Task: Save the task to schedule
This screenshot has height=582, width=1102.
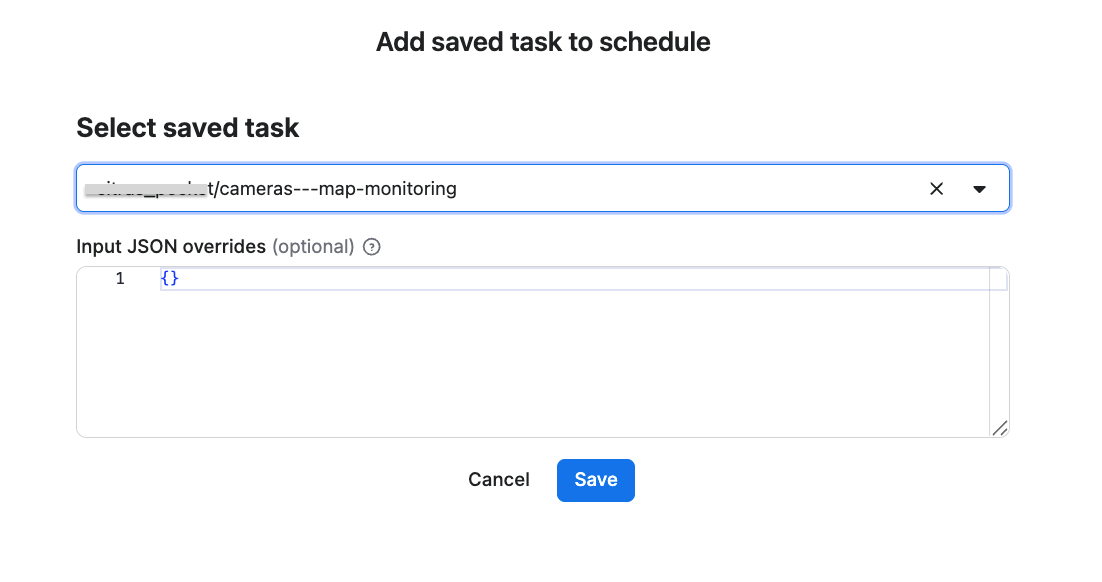Action: click(595, 480)
